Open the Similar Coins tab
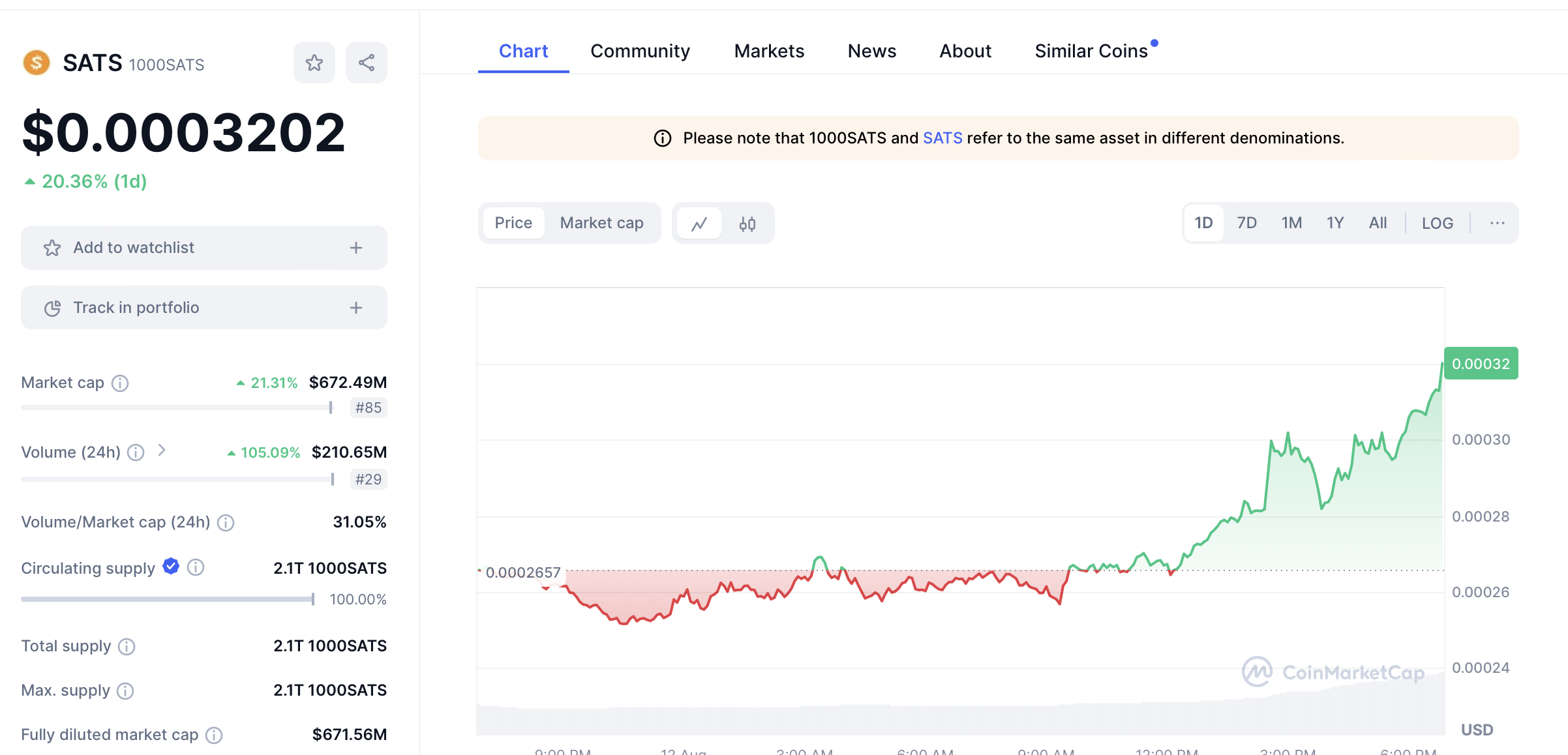Viewport: 1568px width, 755px height. coord(1091,51)
